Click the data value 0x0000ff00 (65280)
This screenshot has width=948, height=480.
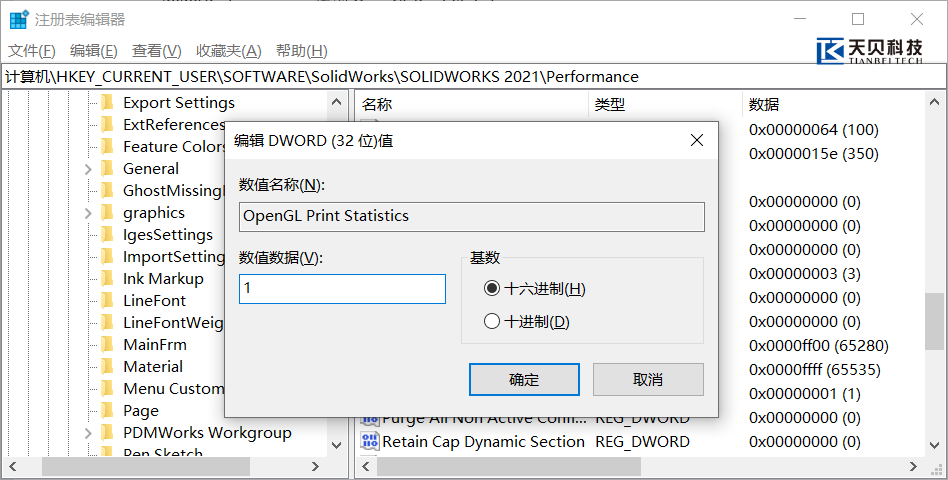pos(819,346)
